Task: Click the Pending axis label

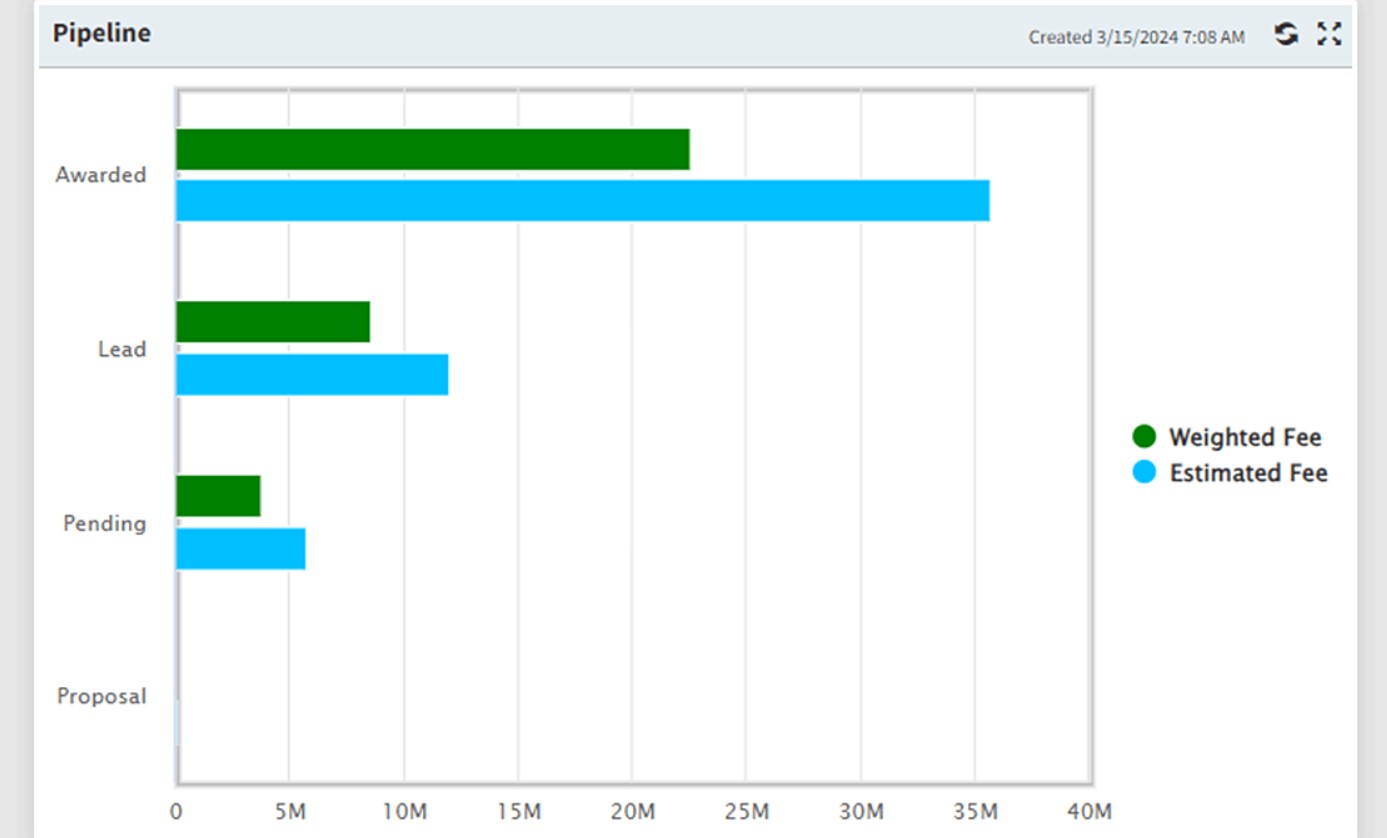Action: (105, 523)
